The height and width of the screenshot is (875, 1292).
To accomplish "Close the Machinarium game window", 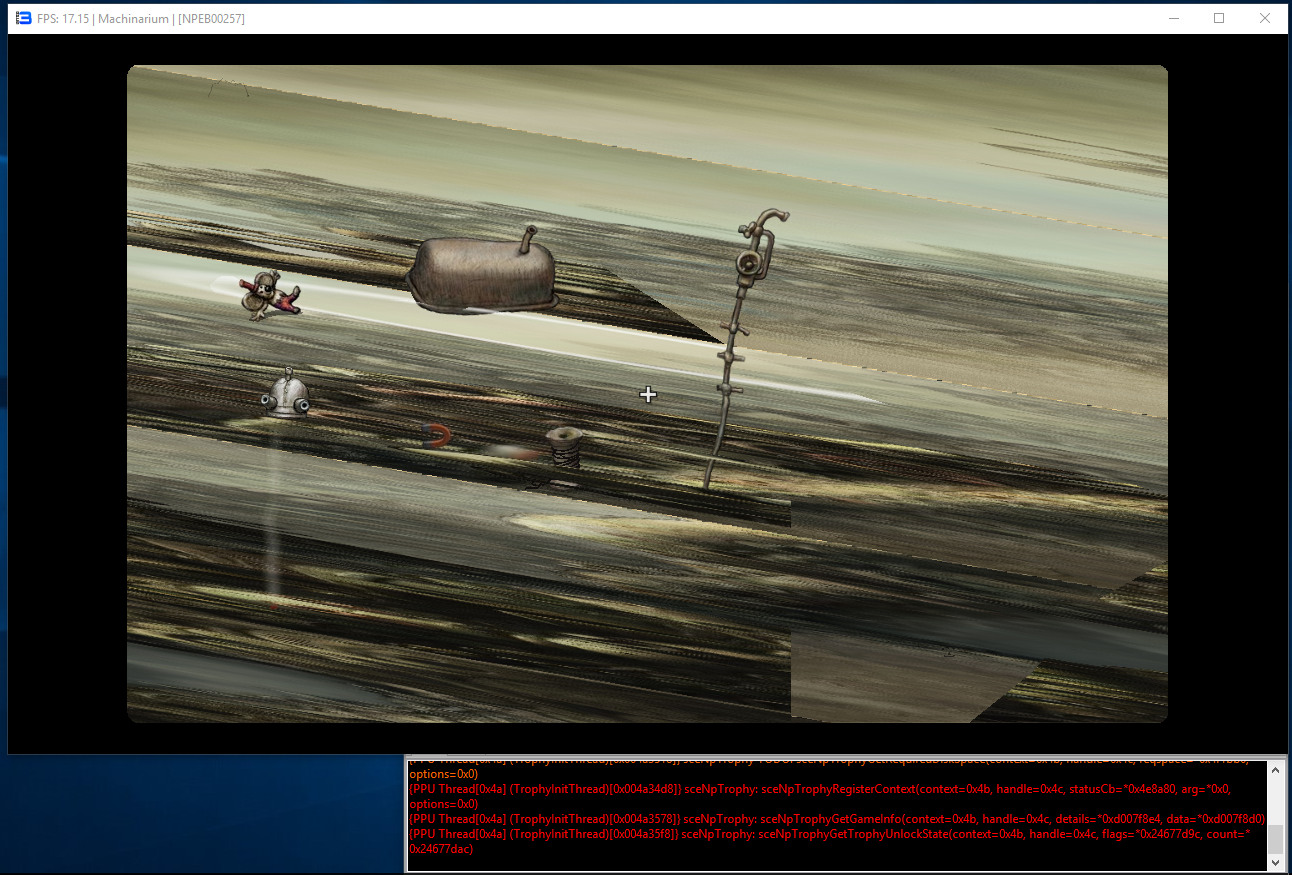I will pyautogui.click(x=1265, y=18).
